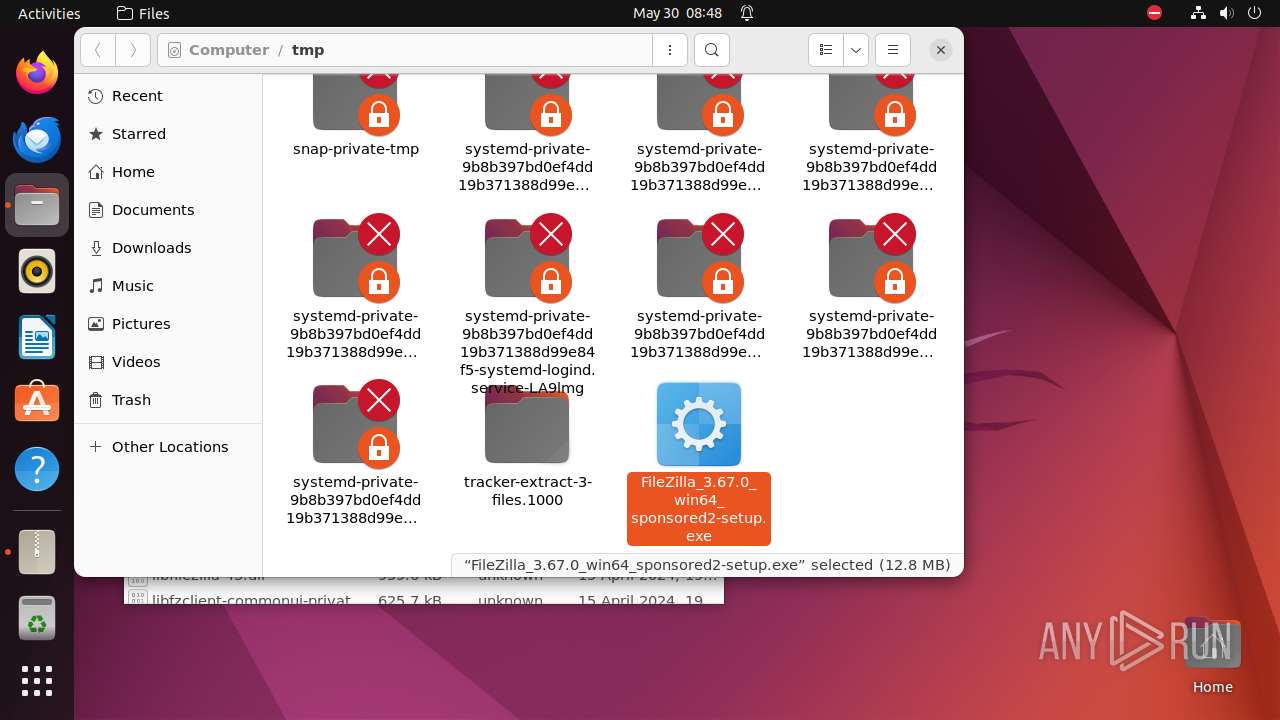Screen dimensions: 1280x720
Task: Click the volume icon in system tray
Action: (x=1227, y=13)
